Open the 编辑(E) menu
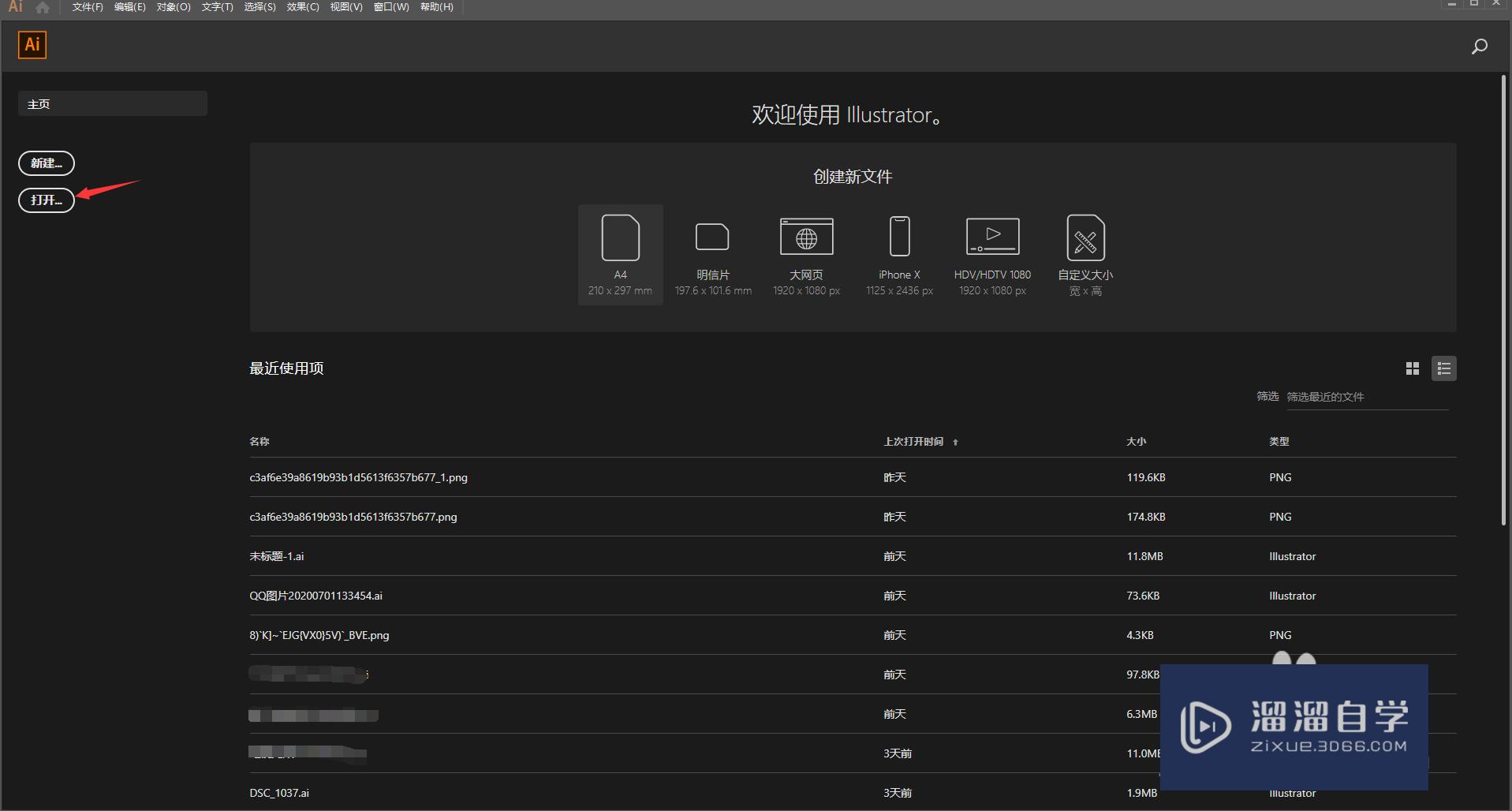1512x811 pixels. tap(130, 7)
